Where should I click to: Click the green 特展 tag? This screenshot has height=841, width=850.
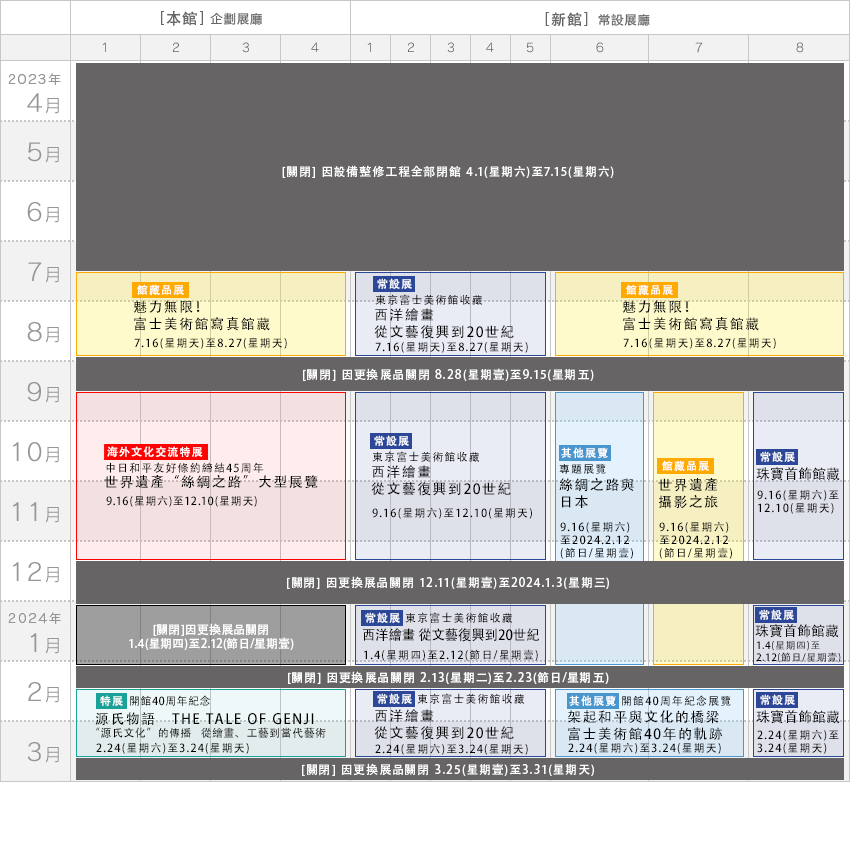click(111, 701)
